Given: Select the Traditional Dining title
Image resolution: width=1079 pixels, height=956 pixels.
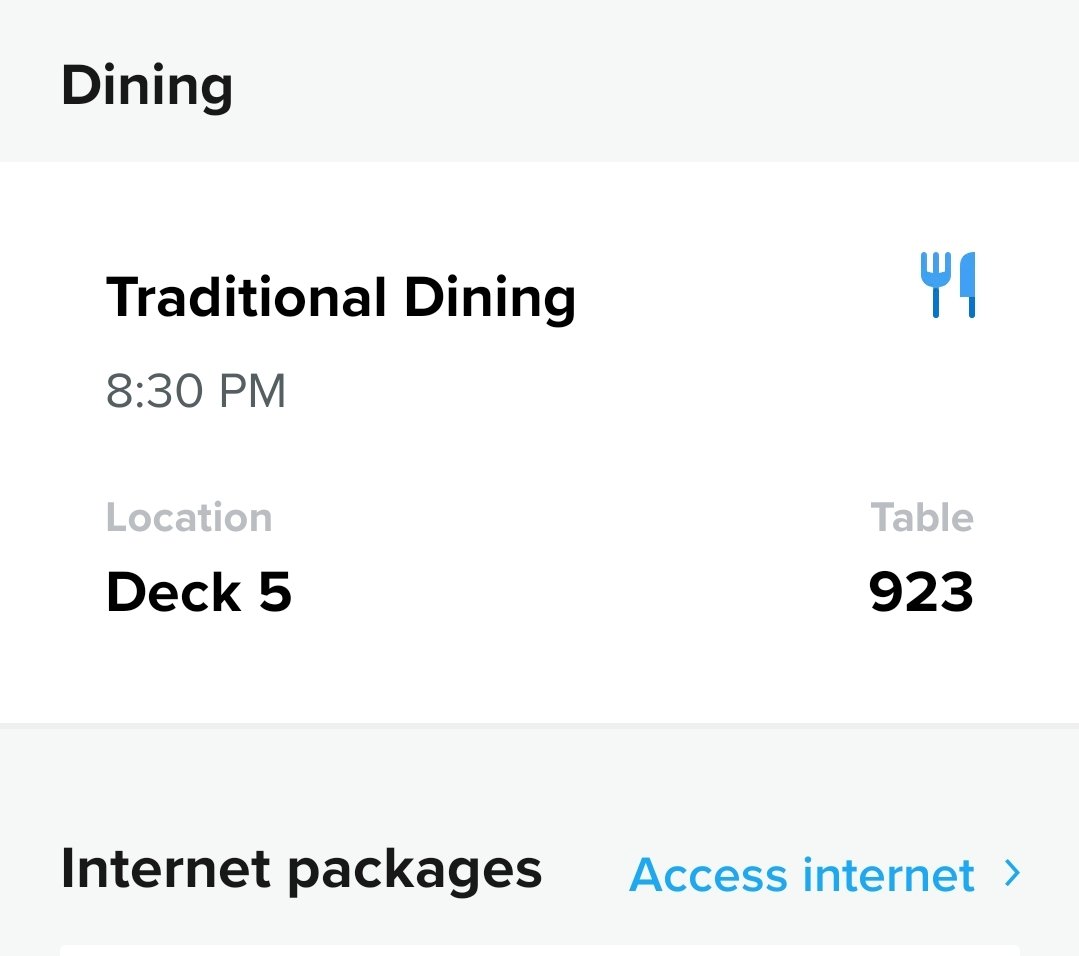Looking at the screenshot, I should click(x=341, y=297).
